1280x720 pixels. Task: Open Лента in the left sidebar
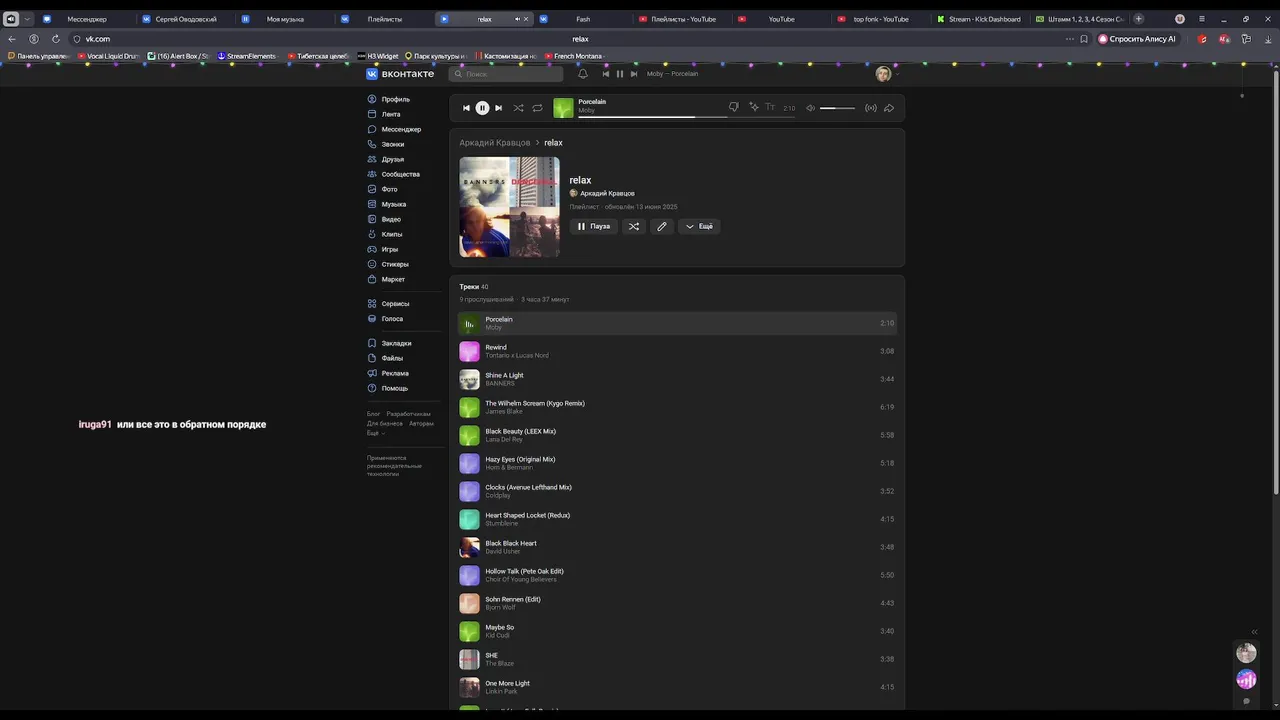(x=391, y=114)
